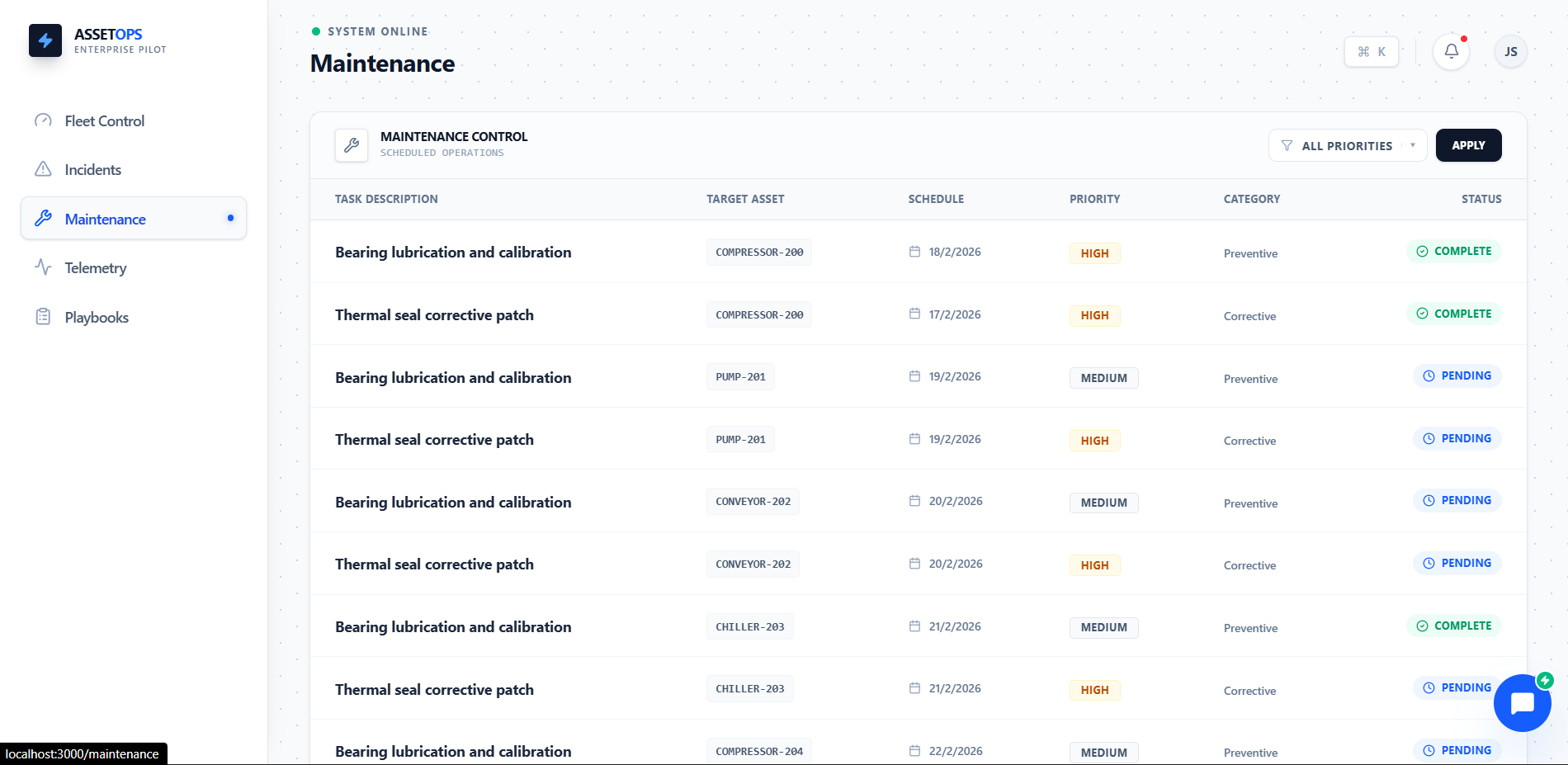Click the Incidents warning triangle icon
The height and width of the screenshot is (765, 1568).
coord(43,169)
